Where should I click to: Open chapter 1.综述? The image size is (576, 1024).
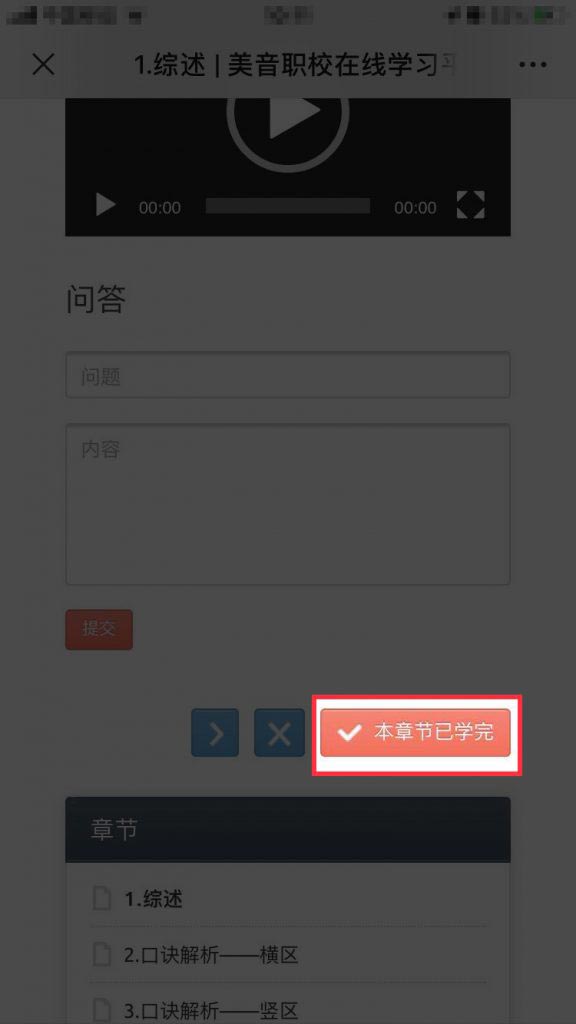(x=153, y=899)
